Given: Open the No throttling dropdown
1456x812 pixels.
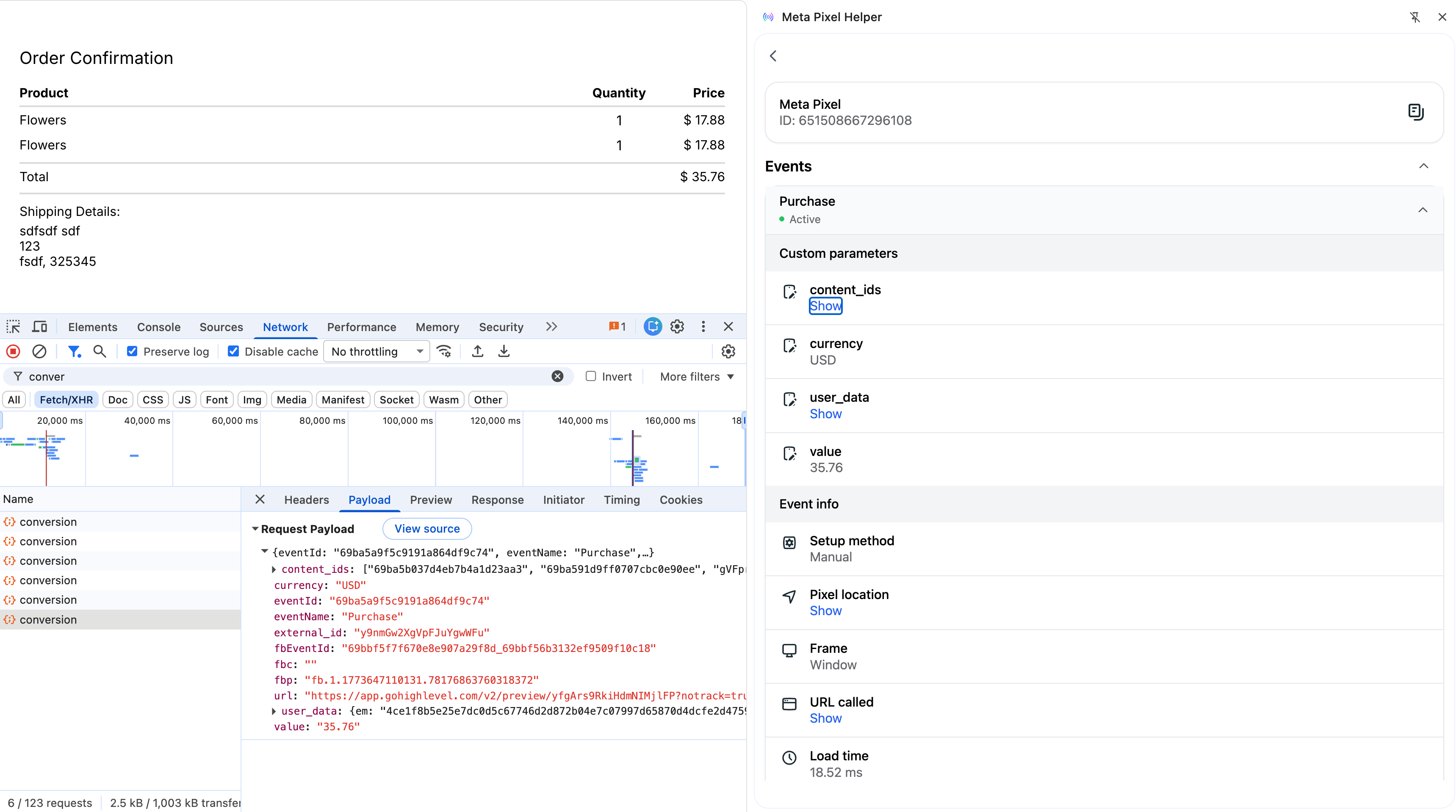Looking at the screenshot, I should (376, 351).
